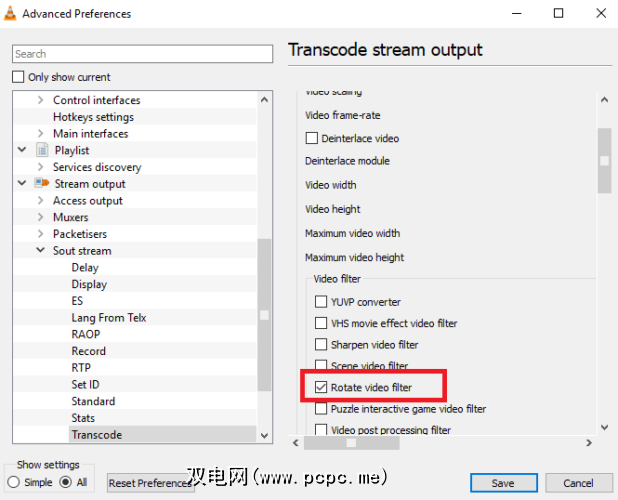Expand Control interfaces node

40,100
